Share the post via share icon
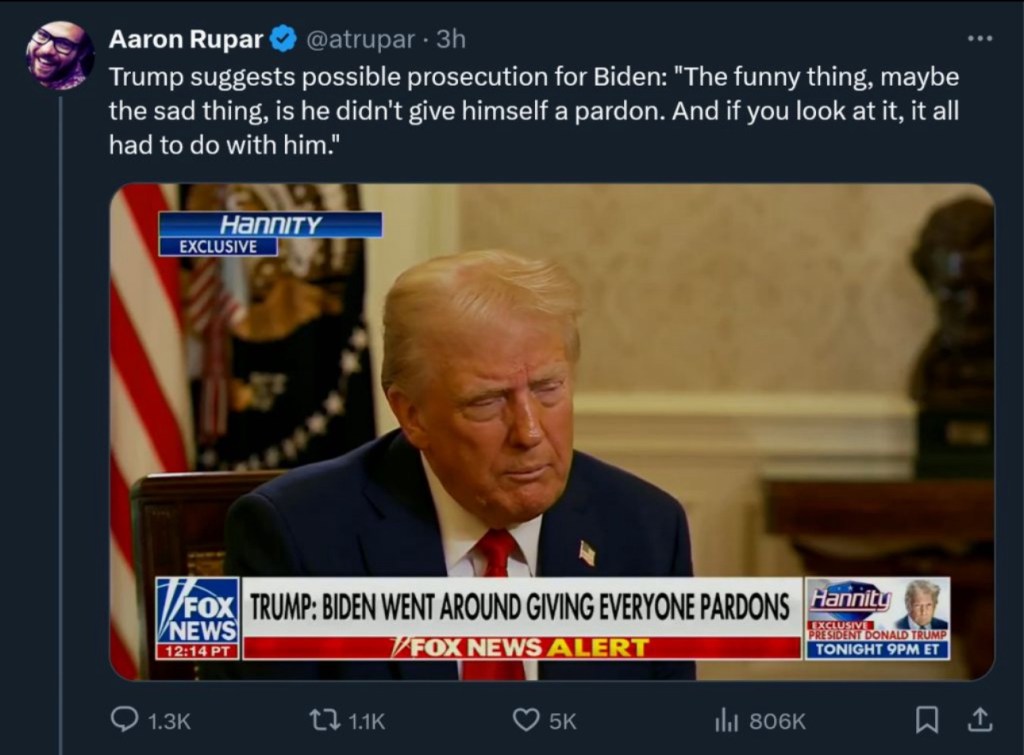1024x755 pixels. tap(980, 718)
